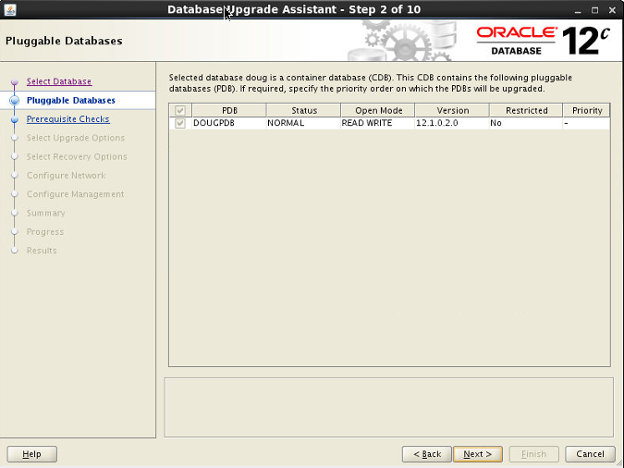Cancel the upgrade wizard
Image resolution: width=624 pixels, height=468 pixels.
[x=590, y=454]
